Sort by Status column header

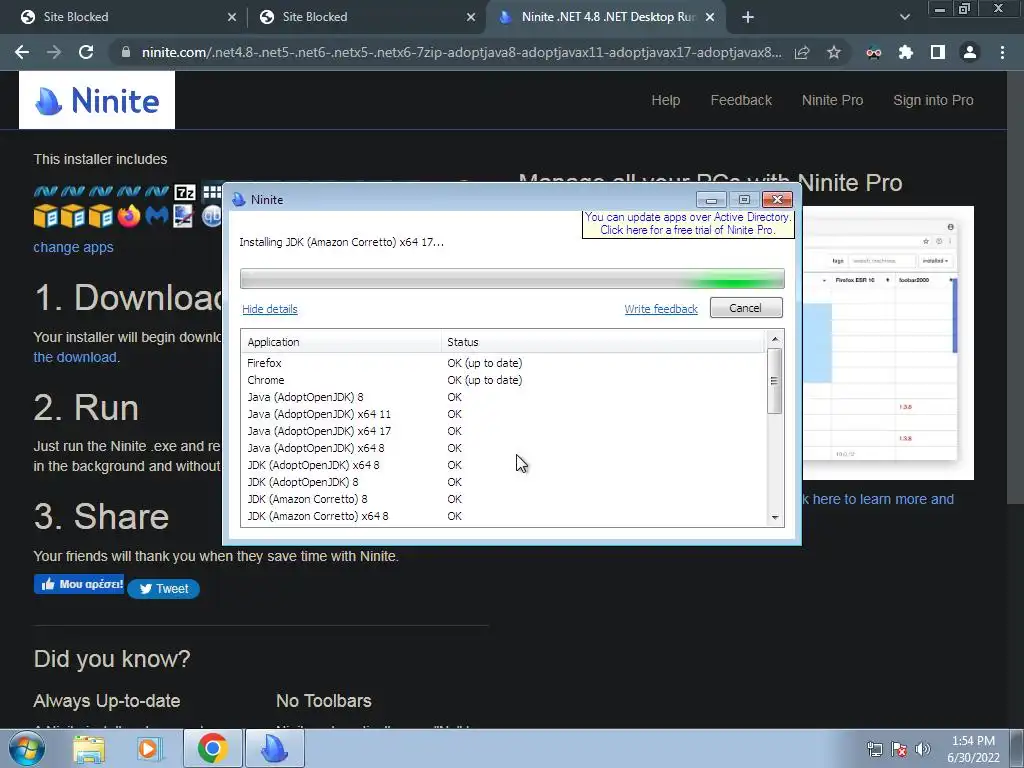click(602, 342)
